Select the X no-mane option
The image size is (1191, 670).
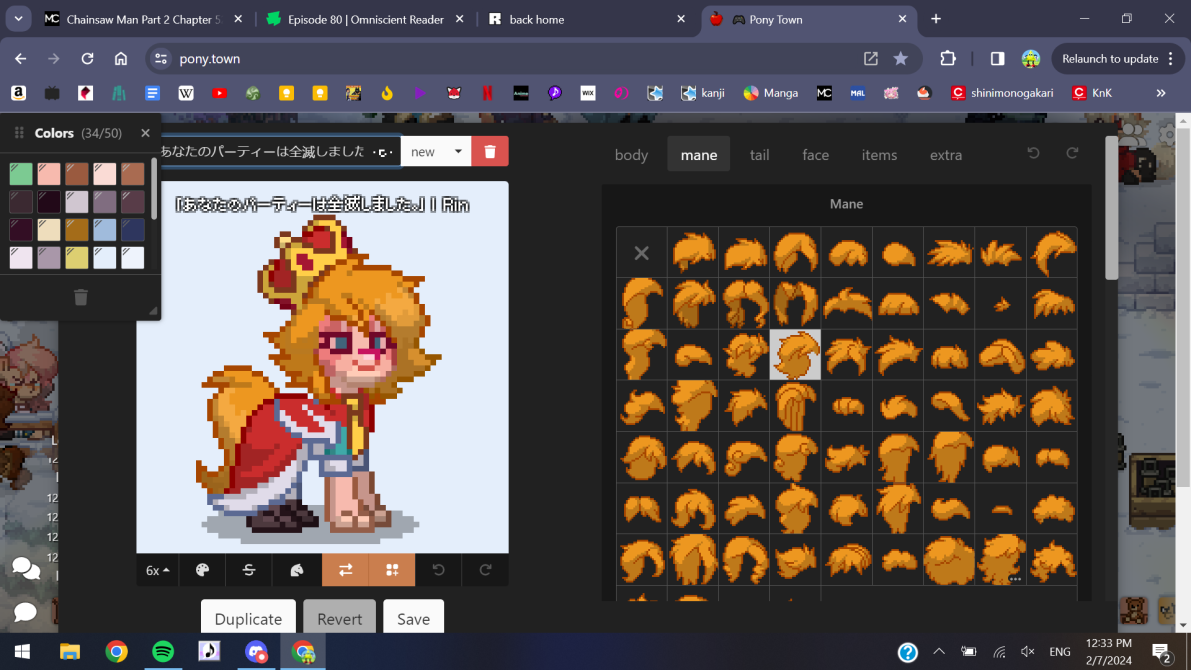pyautogui.click(x=642, y=253)
